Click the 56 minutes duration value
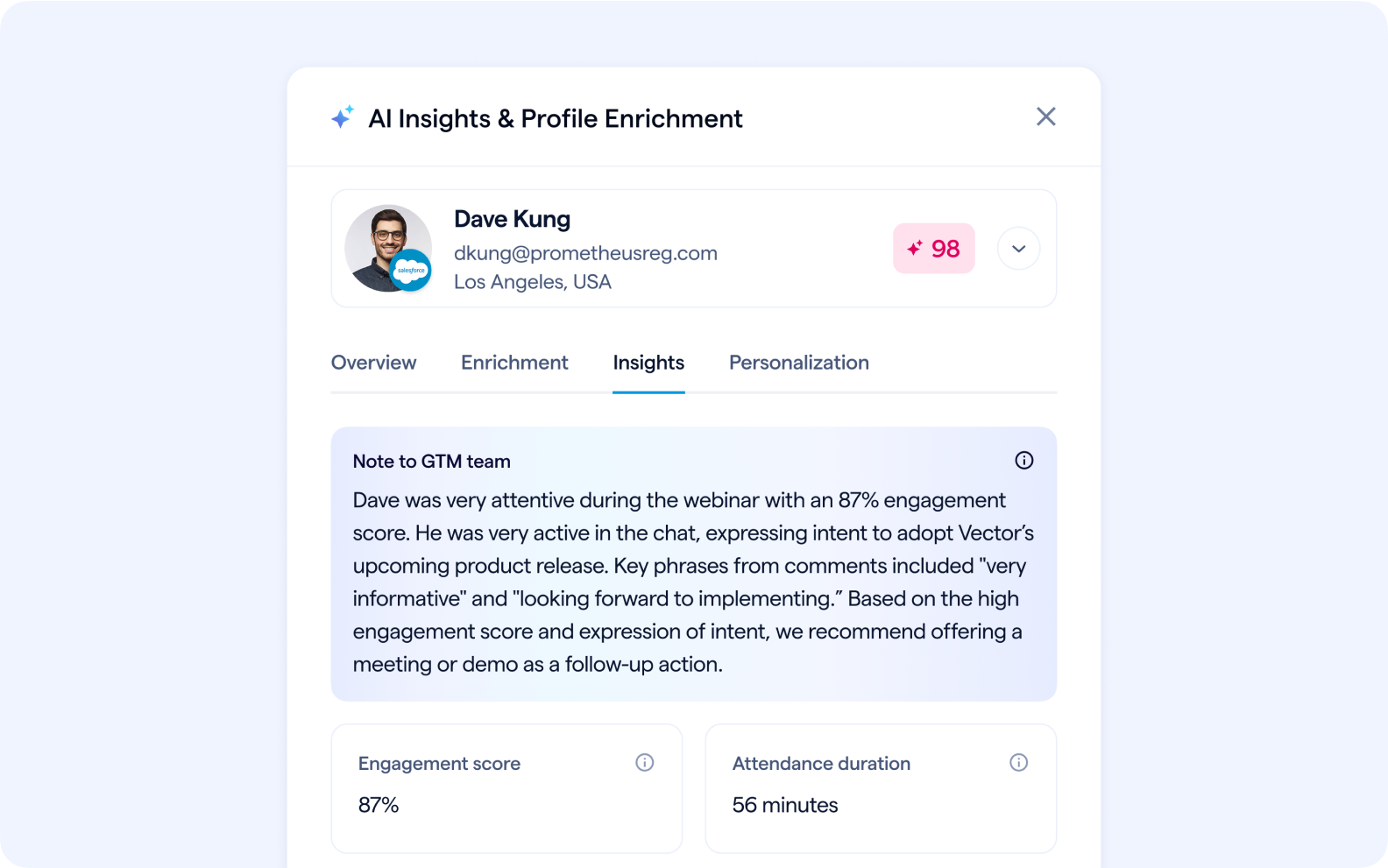1388x868 pixels. click(x=785, y=805)
